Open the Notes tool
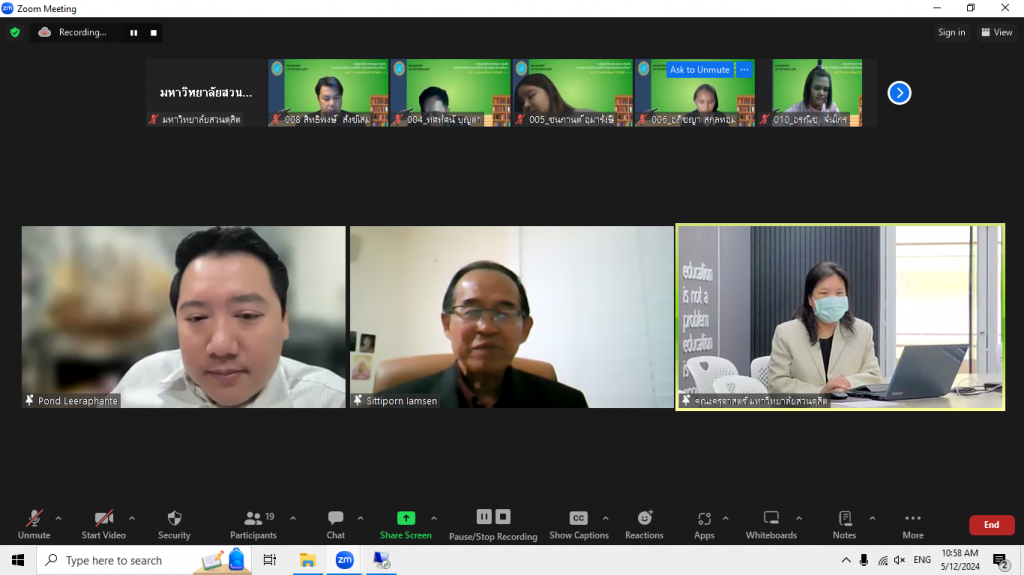 (x=844, y=523)
